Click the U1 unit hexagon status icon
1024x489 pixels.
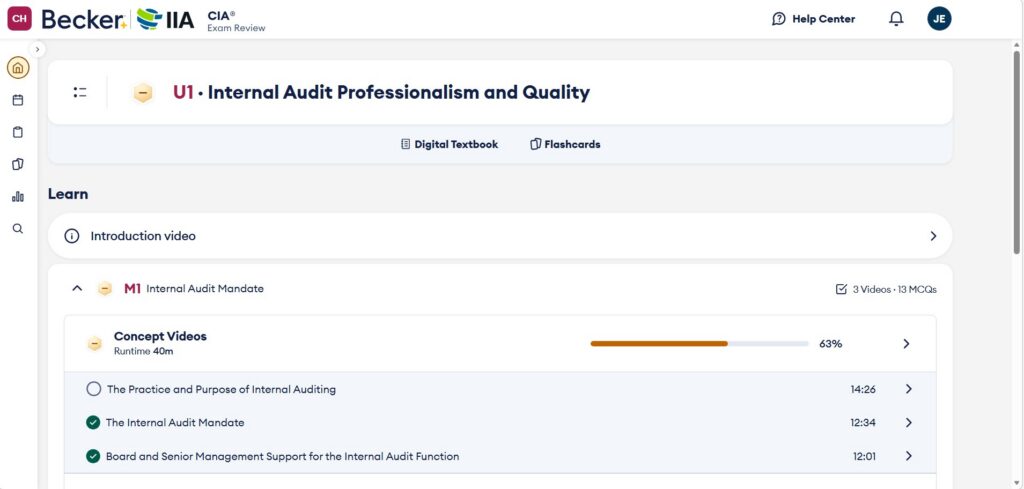[143, 93]
